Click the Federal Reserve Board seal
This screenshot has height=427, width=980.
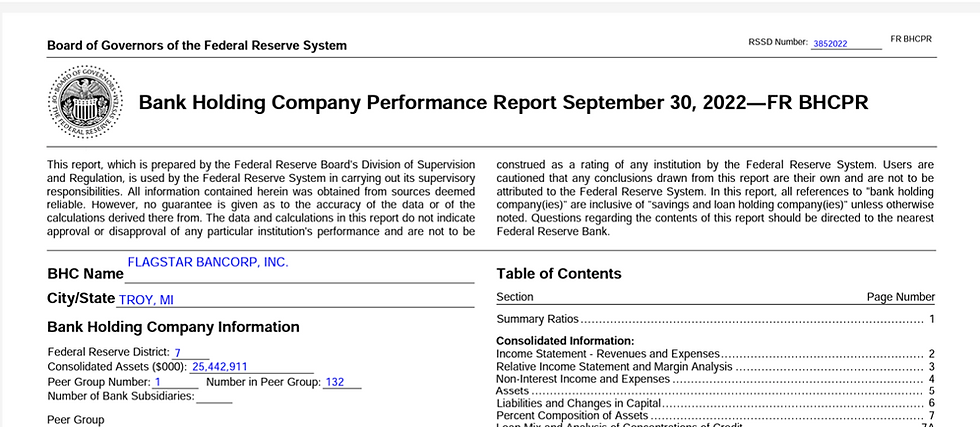pos(86,102)
